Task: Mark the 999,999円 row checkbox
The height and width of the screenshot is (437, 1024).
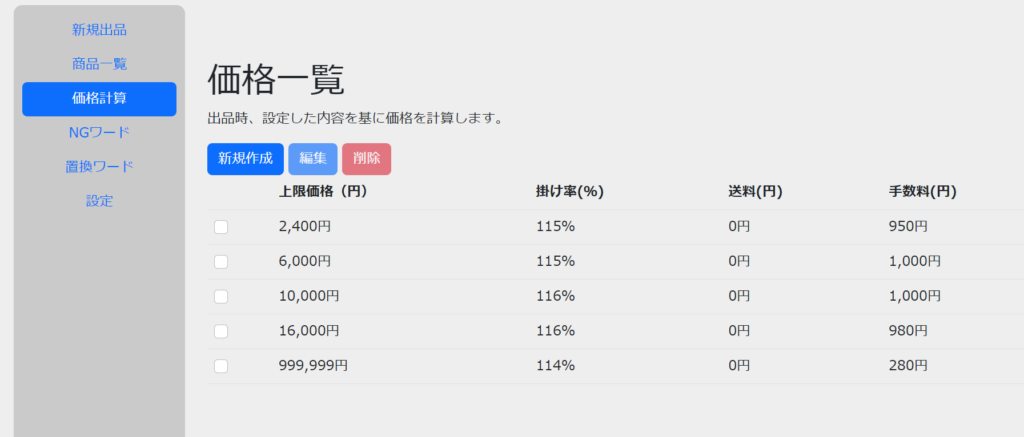Action: point(221,366)
